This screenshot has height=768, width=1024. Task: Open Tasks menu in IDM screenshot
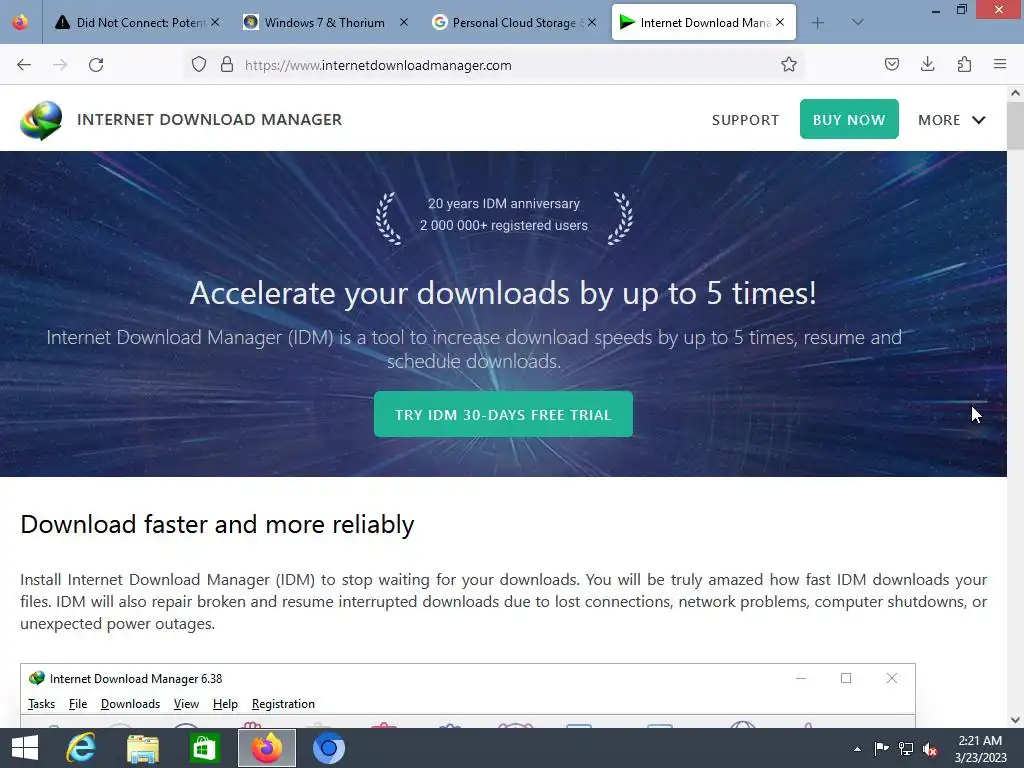coord(41,704)
